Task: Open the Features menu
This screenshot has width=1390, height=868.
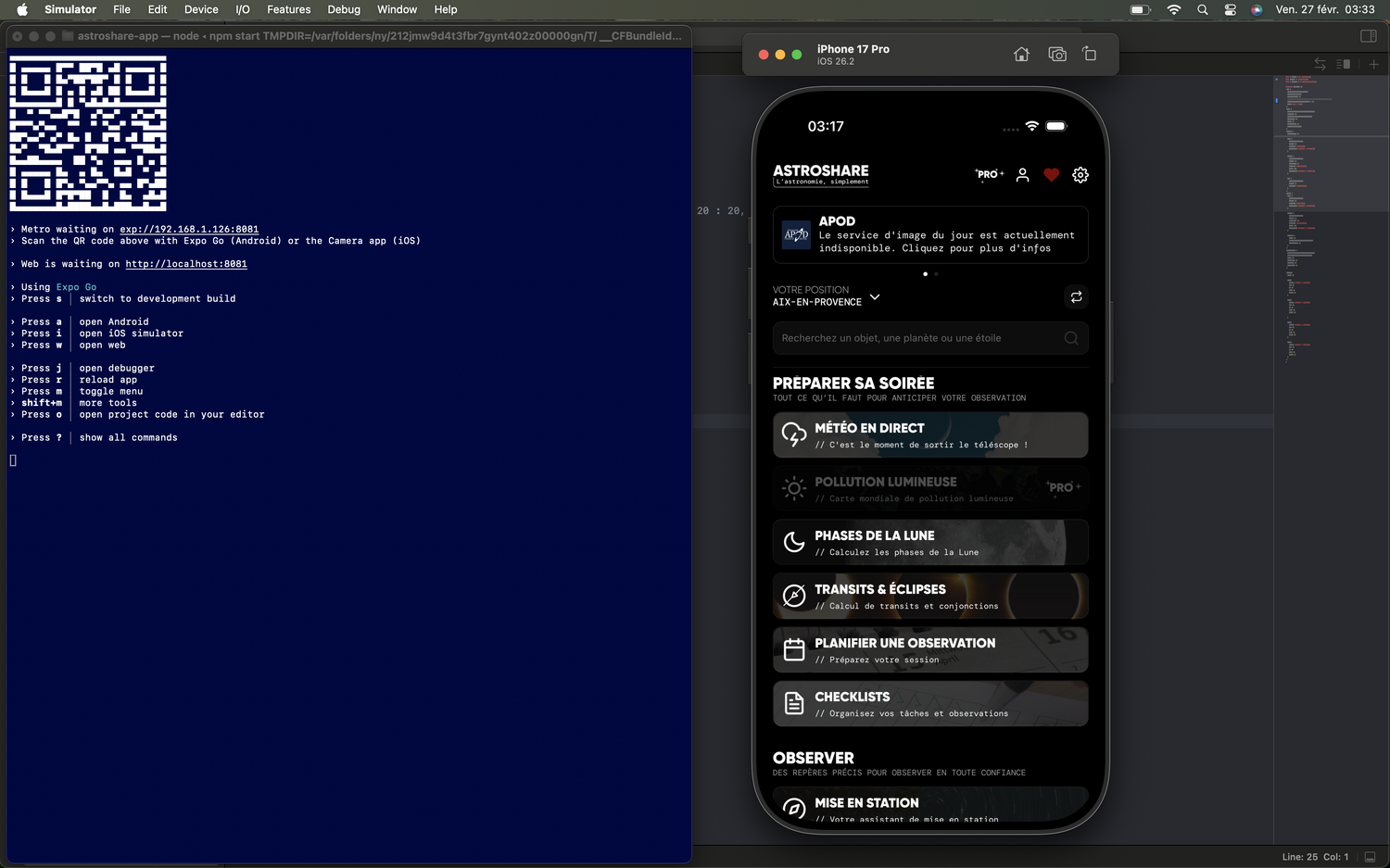Action: [289, 9]
